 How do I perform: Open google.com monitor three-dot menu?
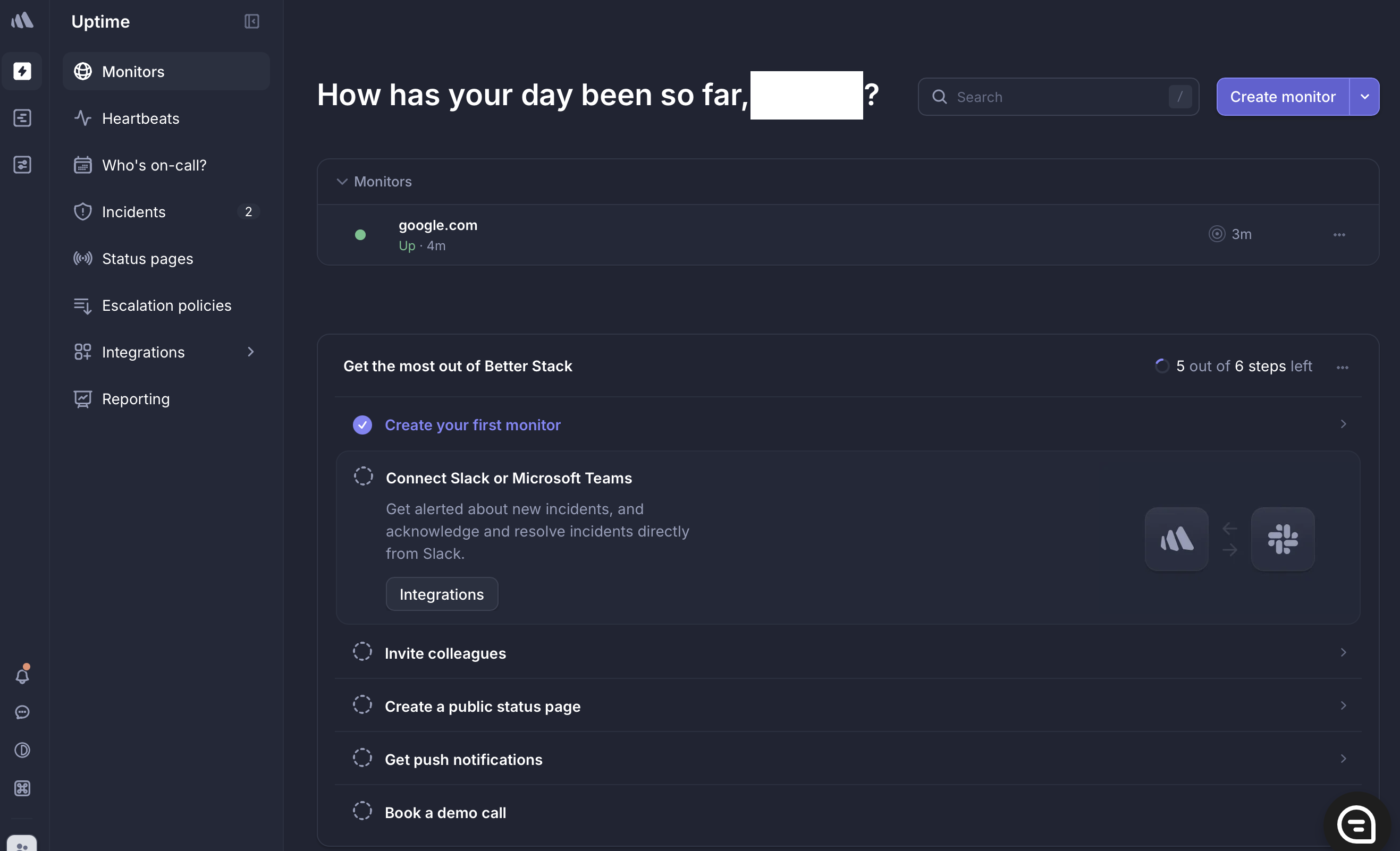click(1339, 234)
